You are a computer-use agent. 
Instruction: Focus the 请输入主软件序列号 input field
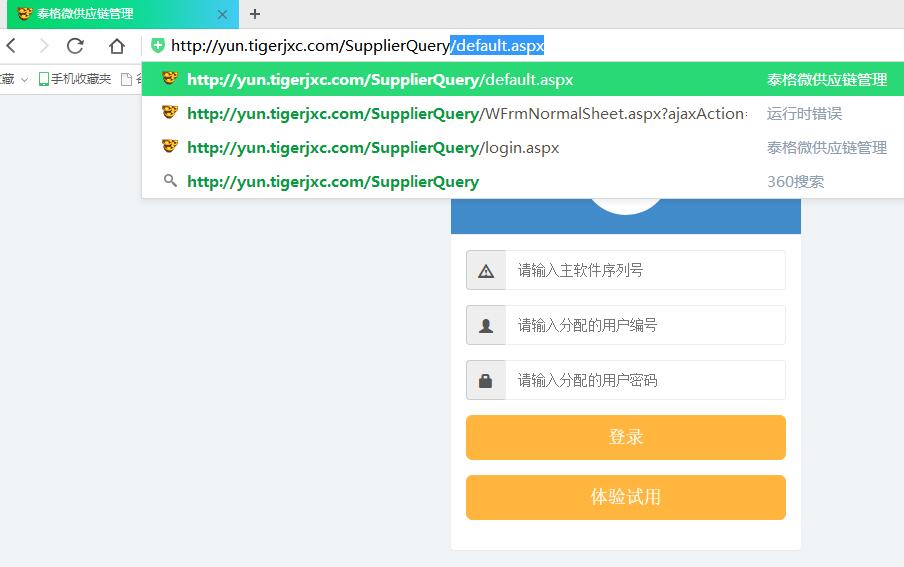tap(644, 270)
